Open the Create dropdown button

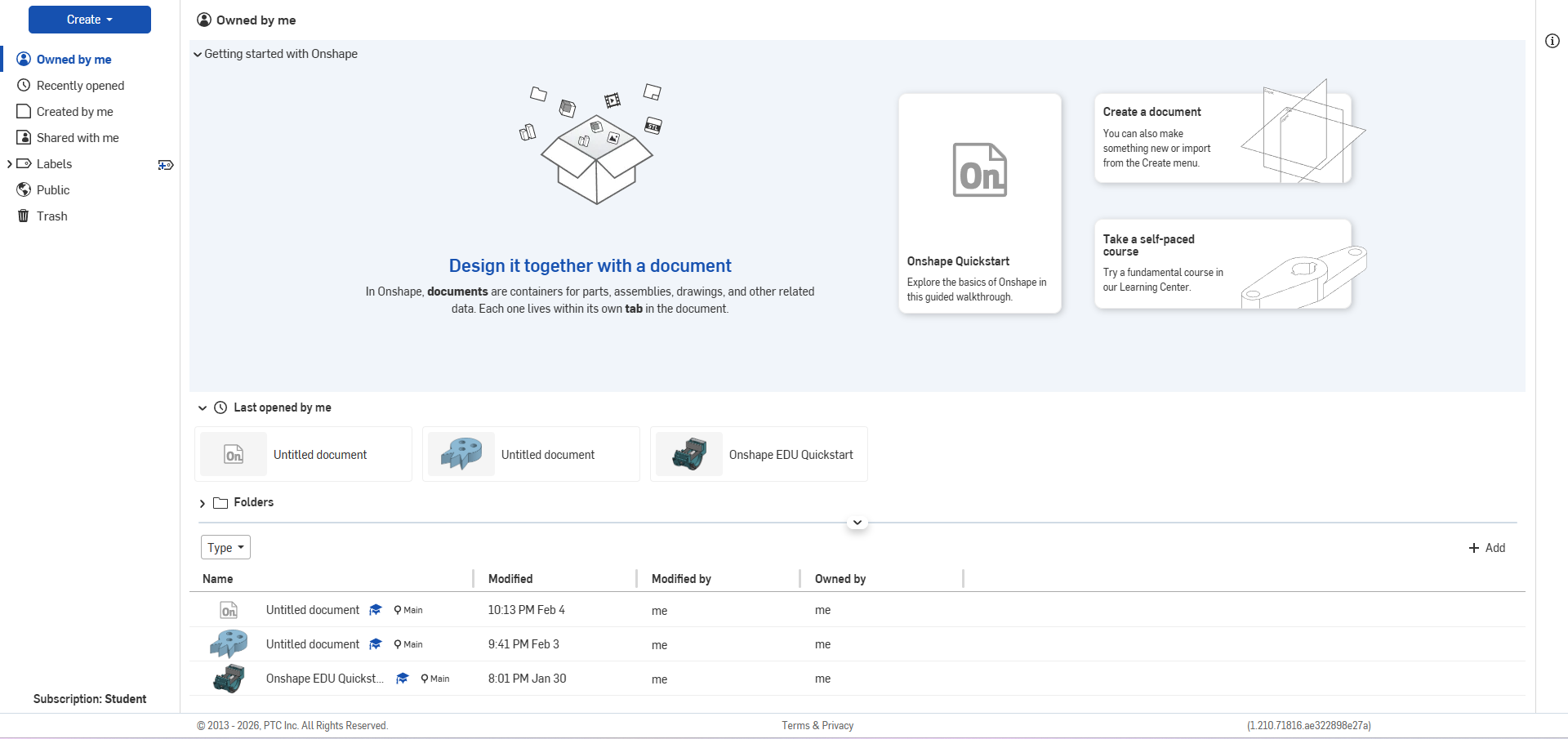click(x=90, y=20)
